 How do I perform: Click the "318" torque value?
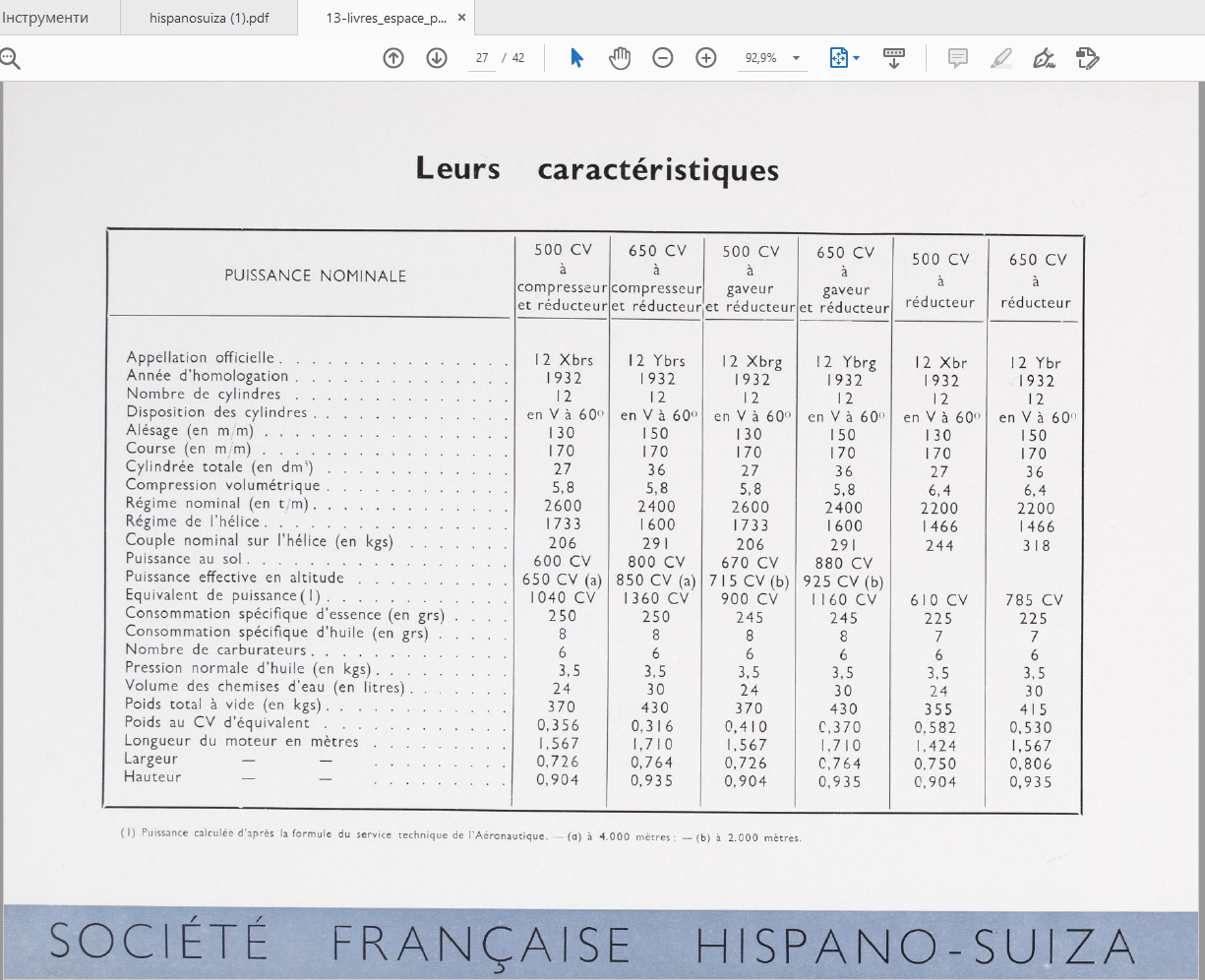(1036, 545)
